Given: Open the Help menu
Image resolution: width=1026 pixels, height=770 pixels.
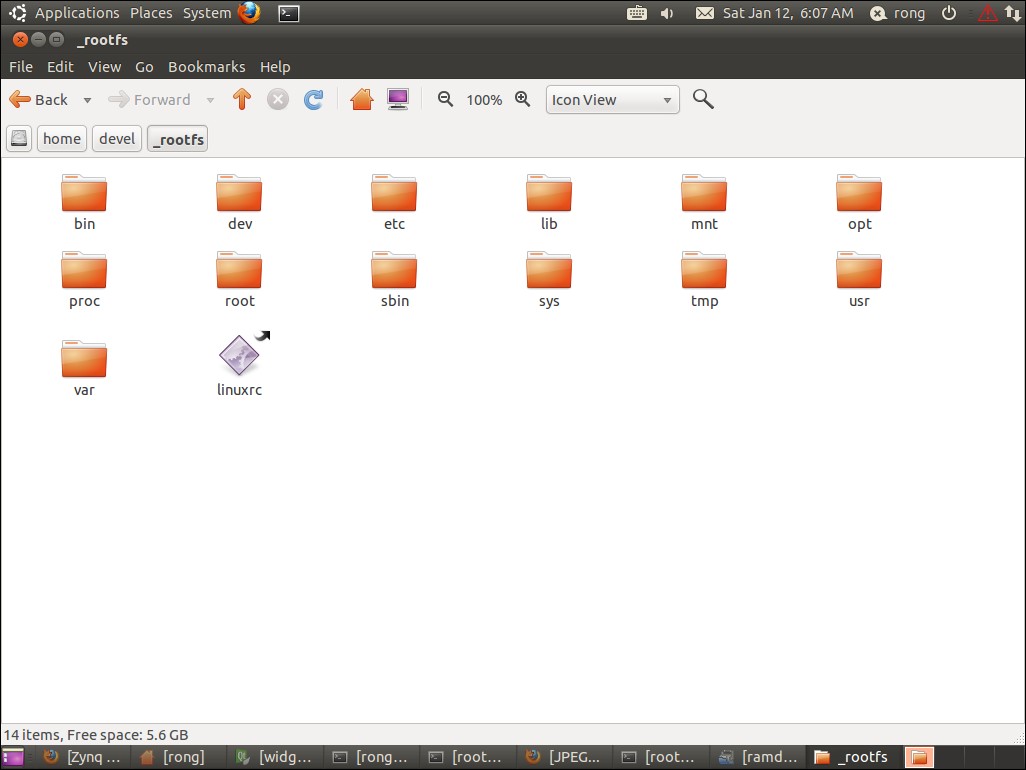Looking at the screenshot, I should click(275, 67).
